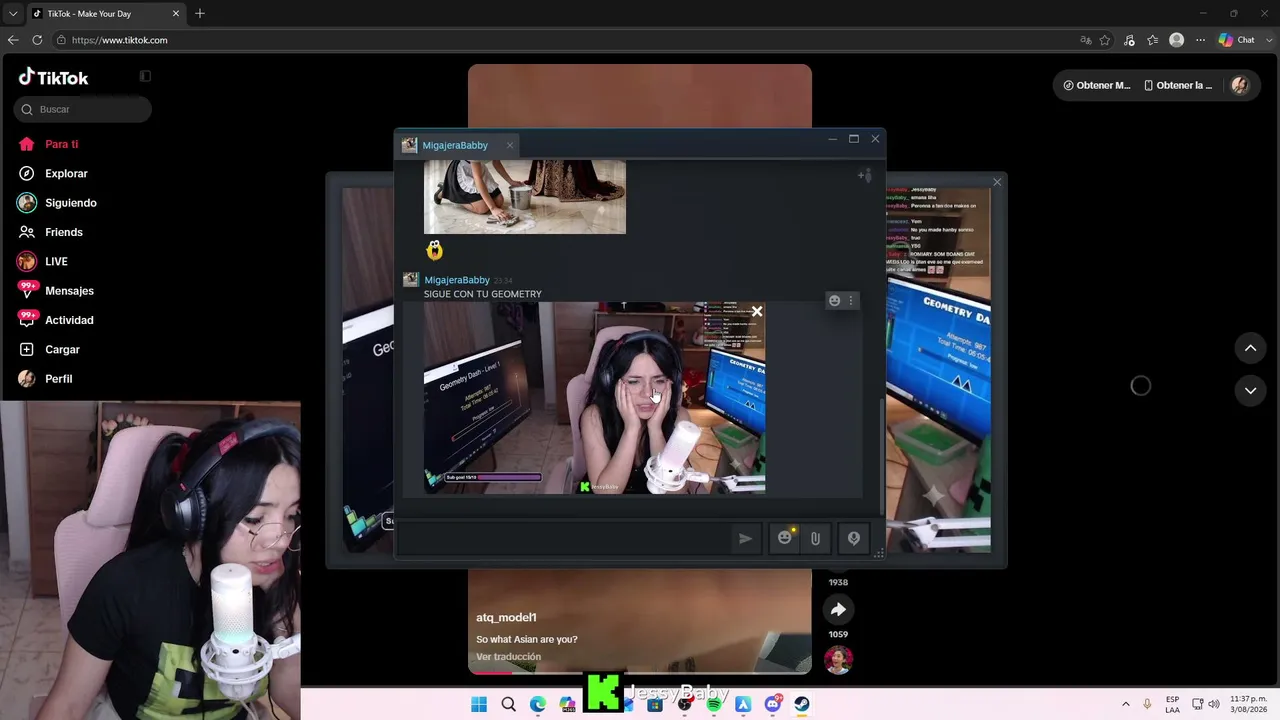Image resolution: width=1280 pixels, height=720 pixels.
Task: Open message options three-dot menu
Action: click(851, 300)
